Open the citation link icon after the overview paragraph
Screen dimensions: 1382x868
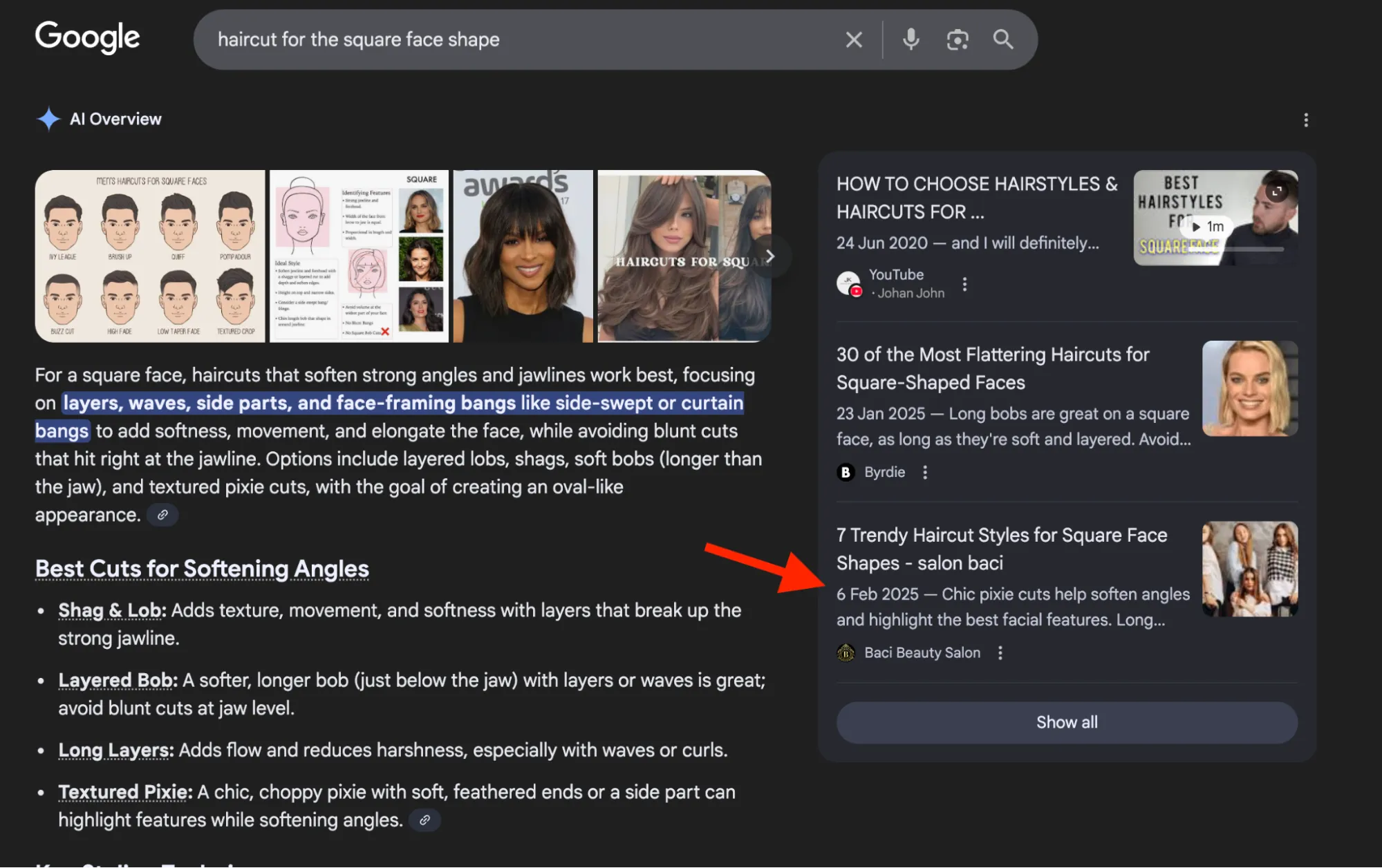pyautogui.click(x=162, y=515)
